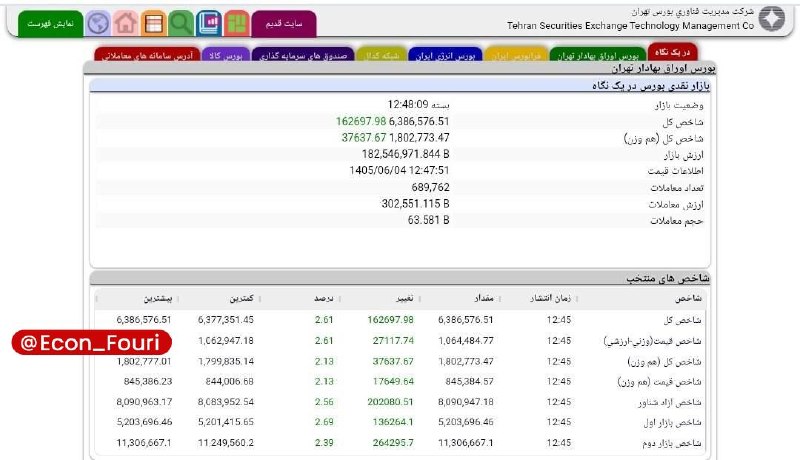
Task: Select the red در یک نگاه tab
Action: tap(672, 52)
